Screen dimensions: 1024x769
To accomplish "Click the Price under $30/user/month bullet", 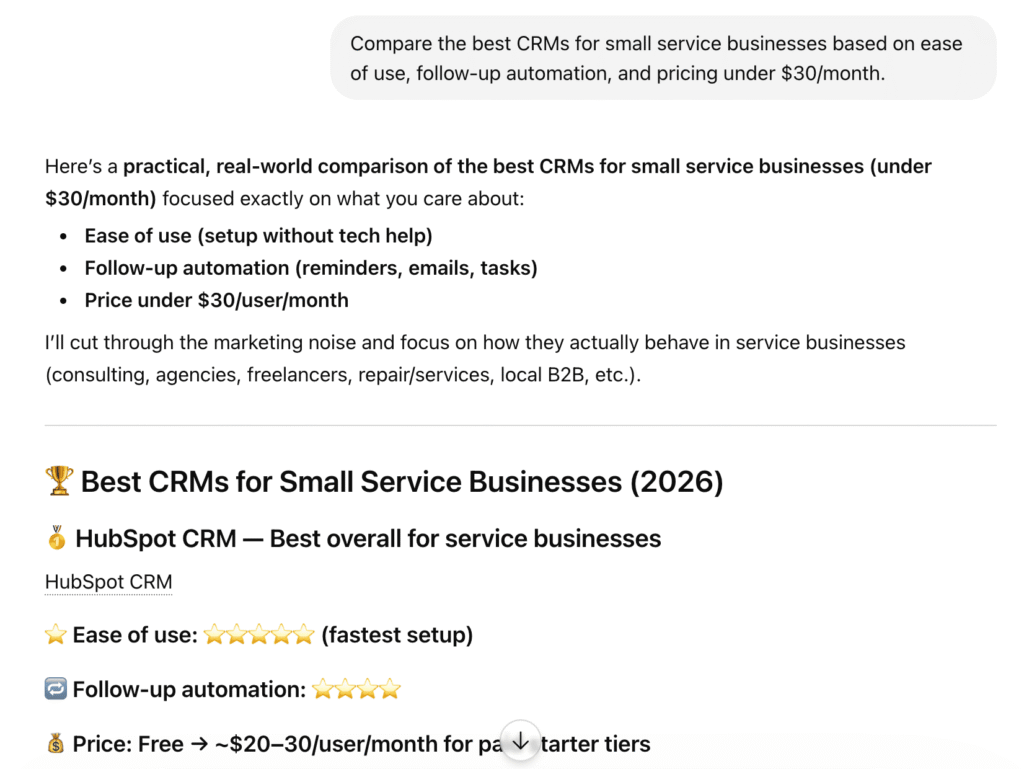I will 217,300.
